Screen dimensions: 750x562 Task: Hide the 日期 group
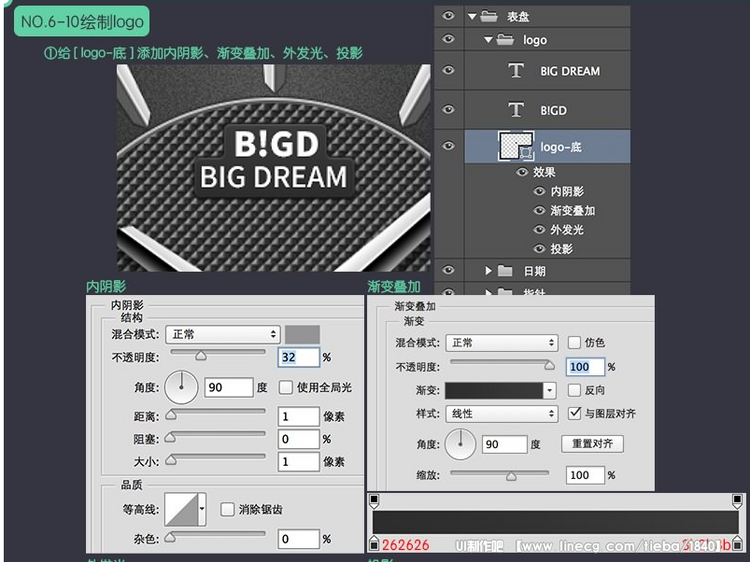tap(448, 270)
